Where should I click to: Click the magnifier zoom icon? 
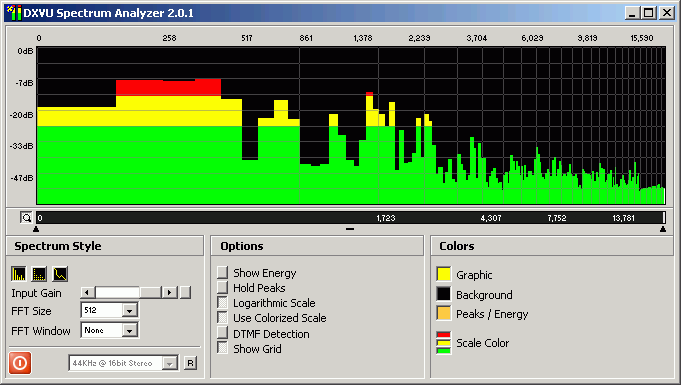26,218
